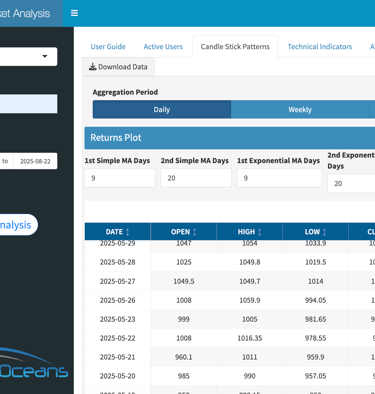Select Weekly aggregation period

[300, 109]
